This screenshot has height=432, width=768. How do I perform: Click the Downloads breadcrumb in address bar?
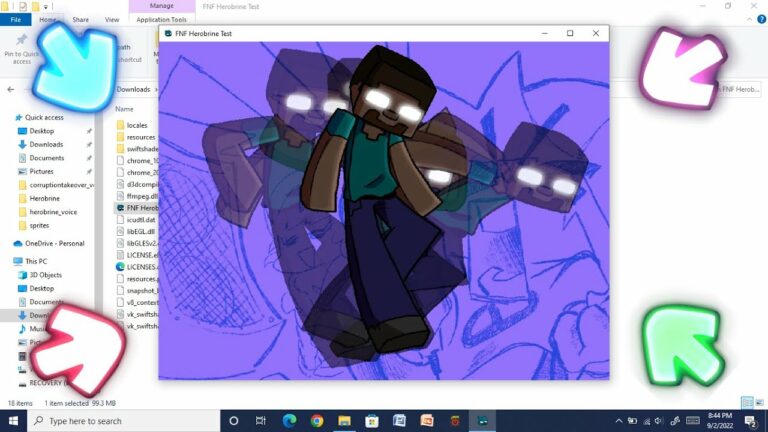click(133, 89)
